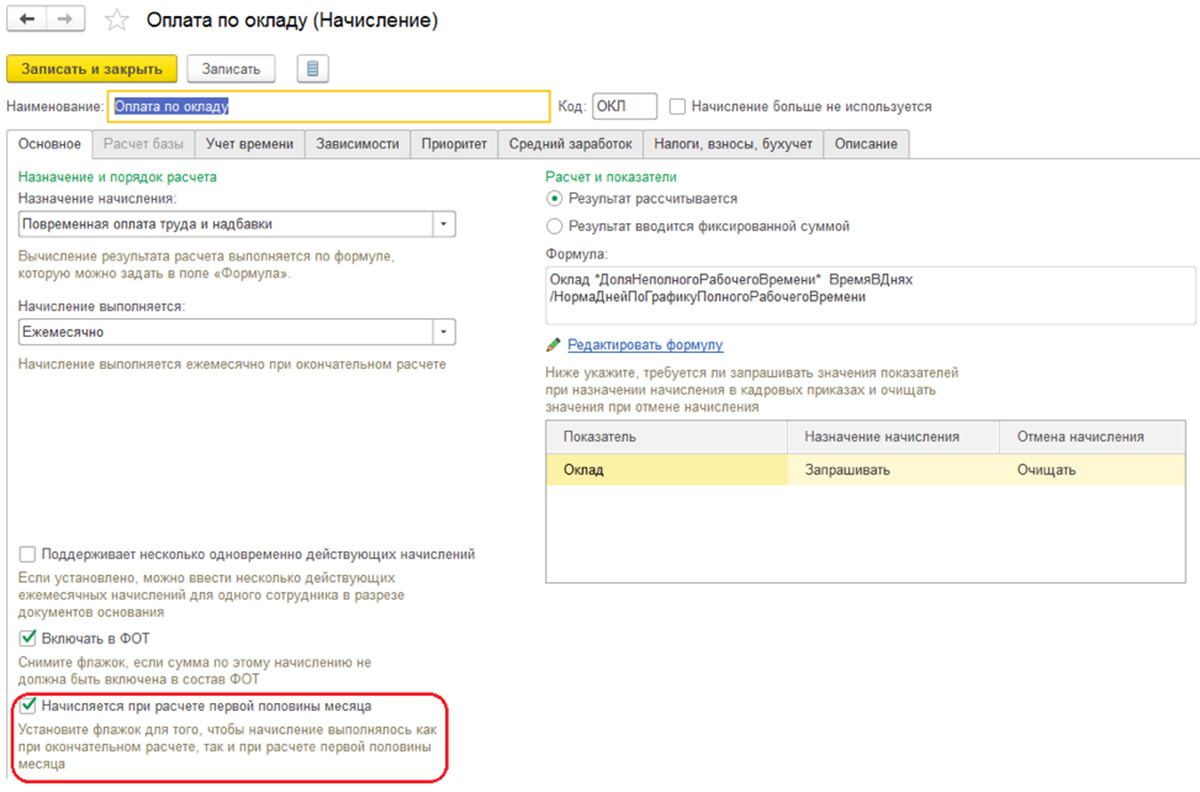1200x792 pixels.
Task: Switch to the "Учет времени" tab
Action: (249, 143)
